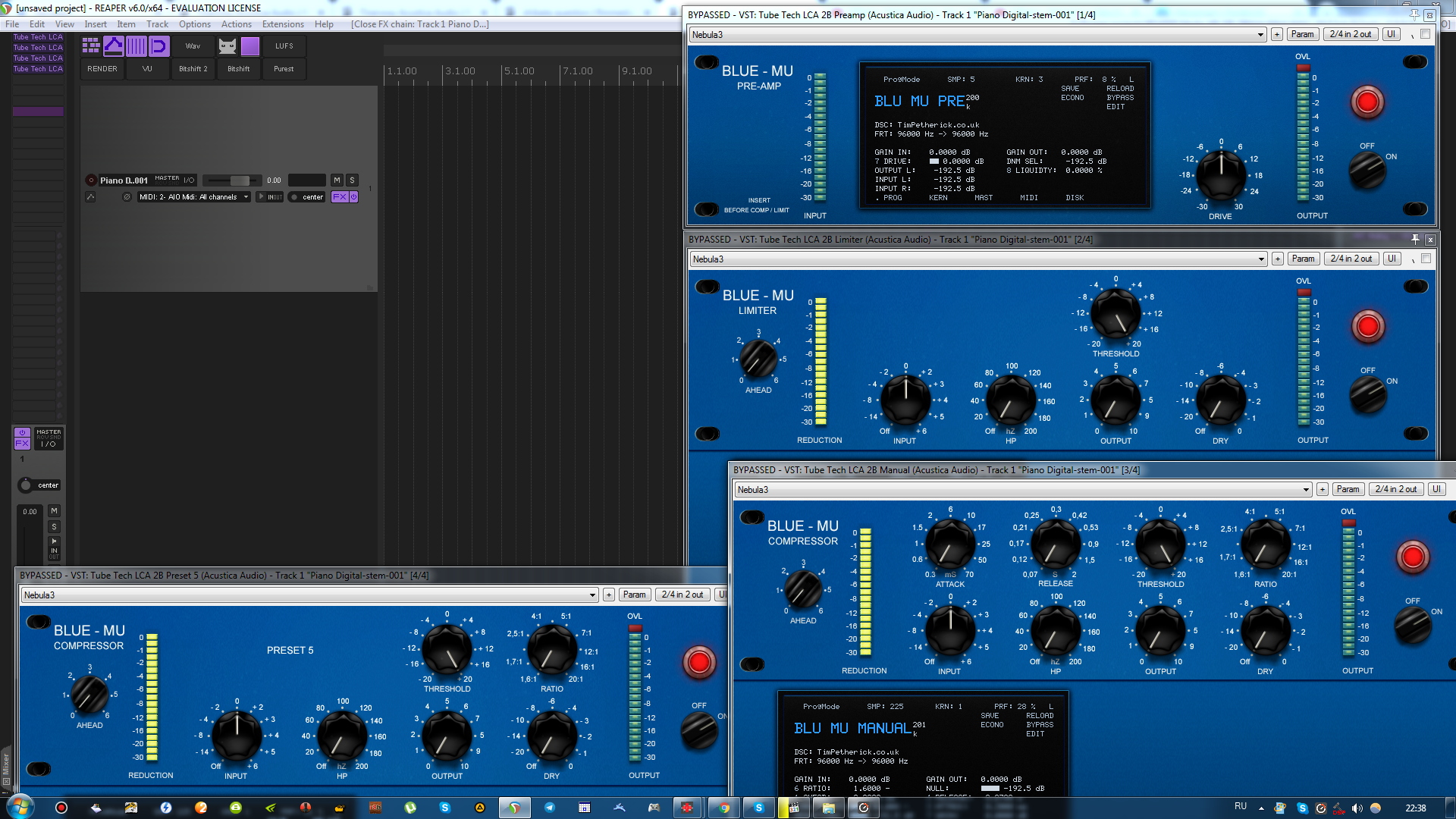Click the Piano track volume fader

[x=240, y=180]
